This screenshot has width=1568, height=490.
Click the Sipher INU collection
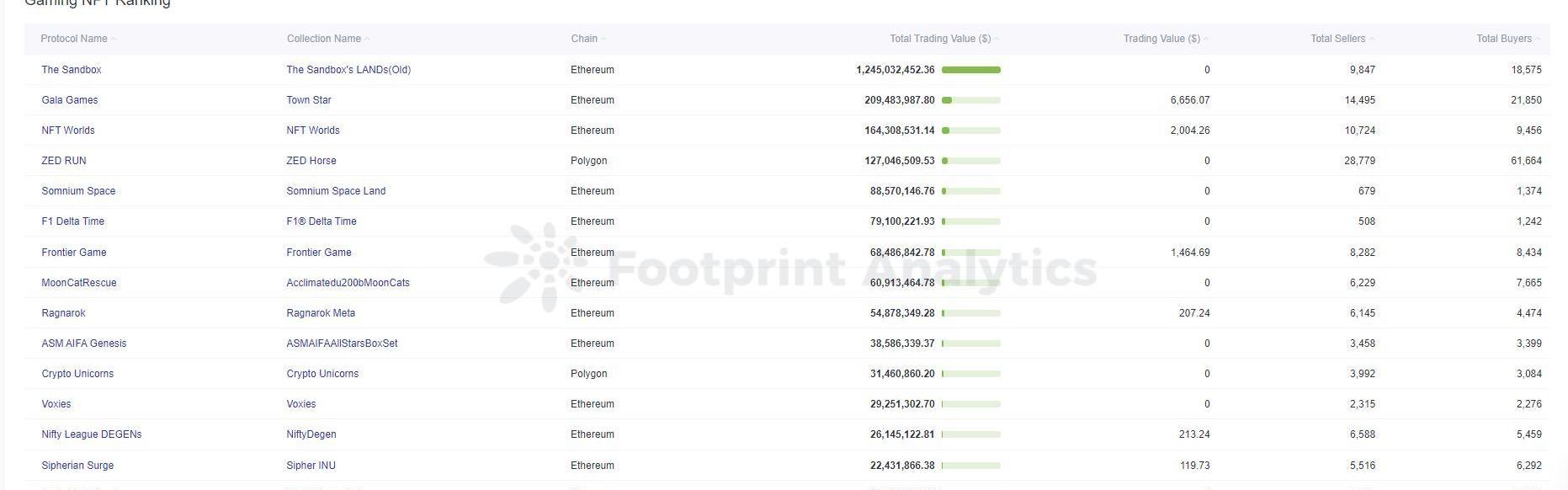(311, 466)
